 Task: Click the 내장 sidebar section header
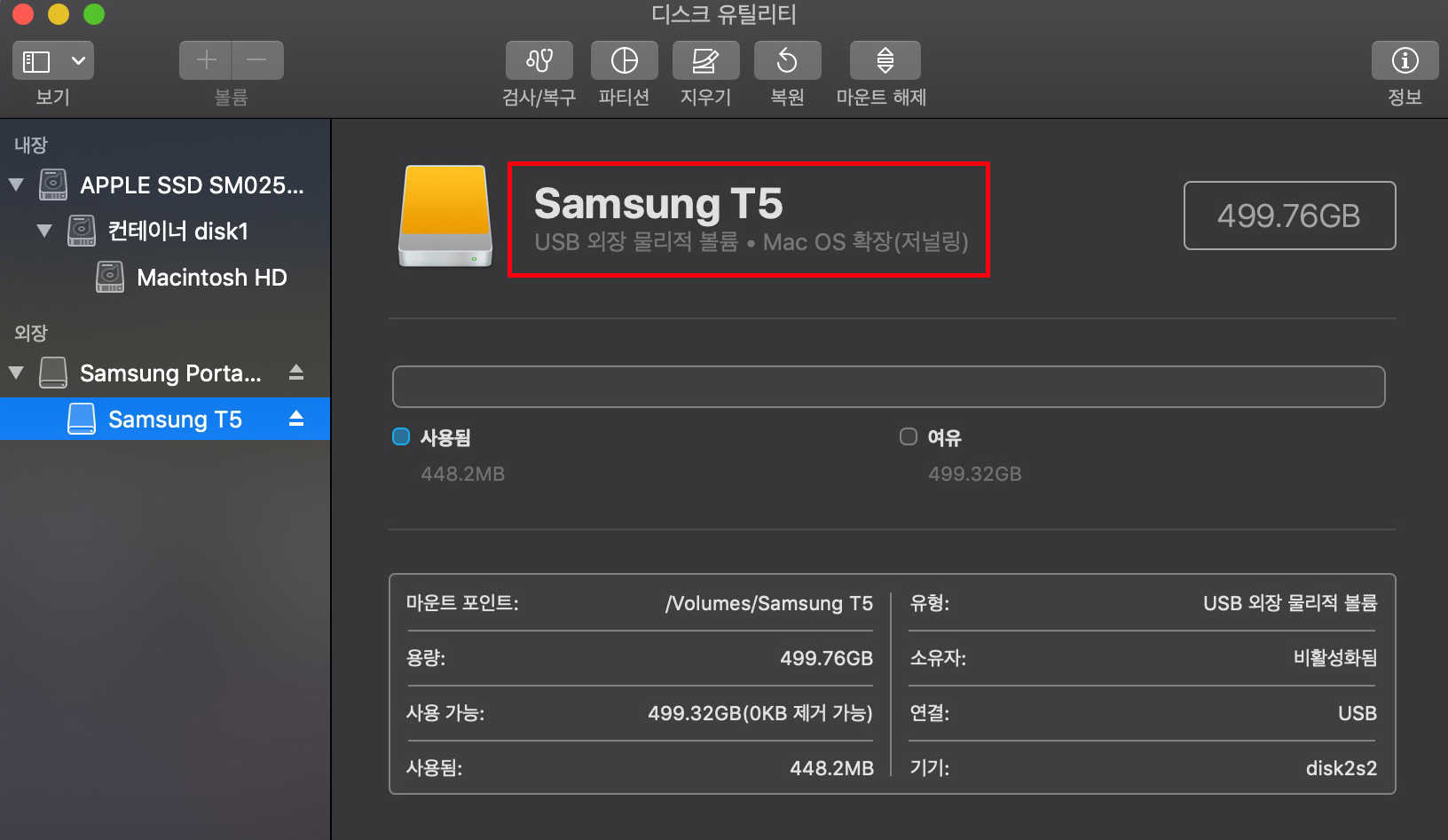(31, 145)
